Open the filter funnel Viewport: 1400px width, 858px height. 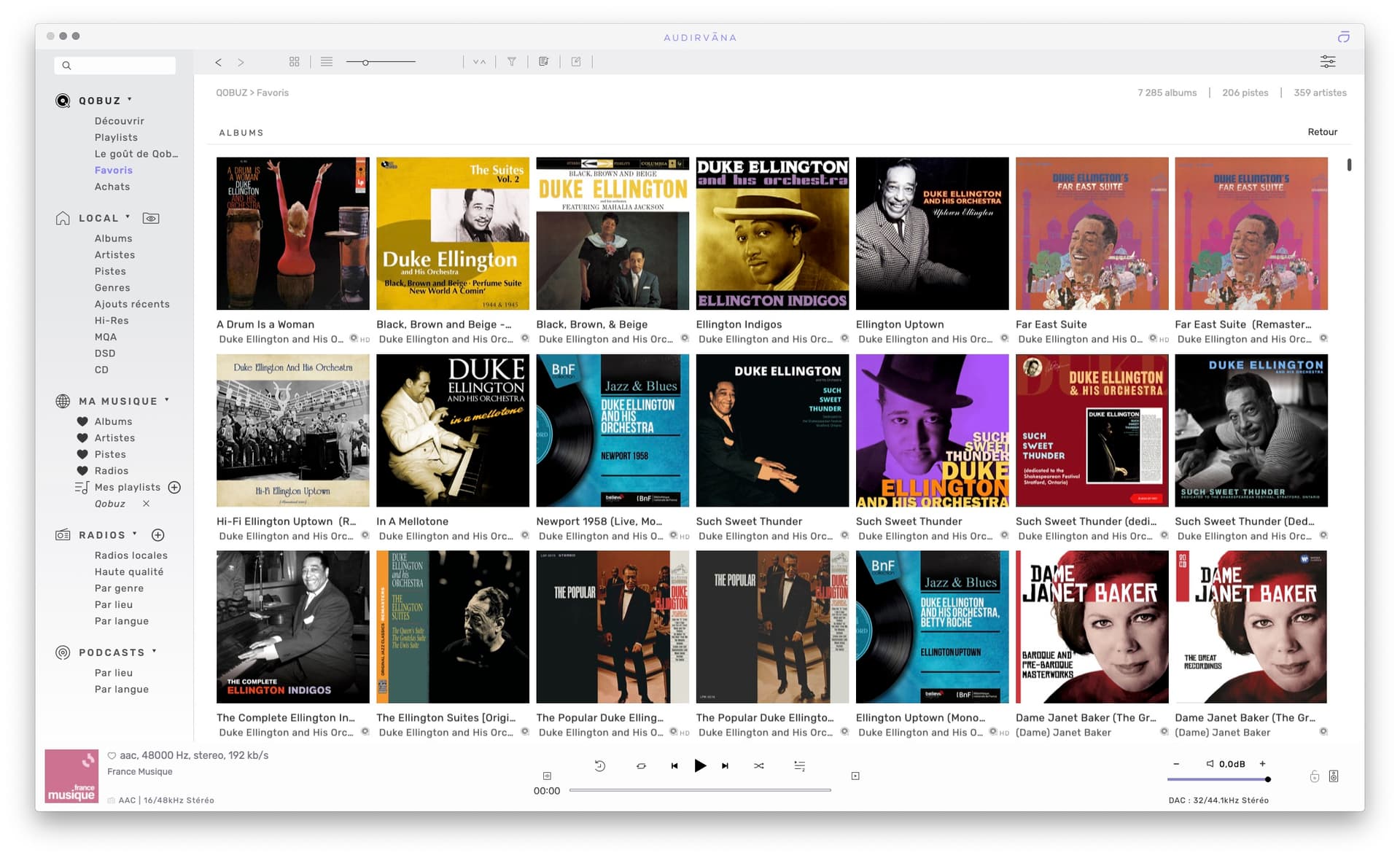512,62
